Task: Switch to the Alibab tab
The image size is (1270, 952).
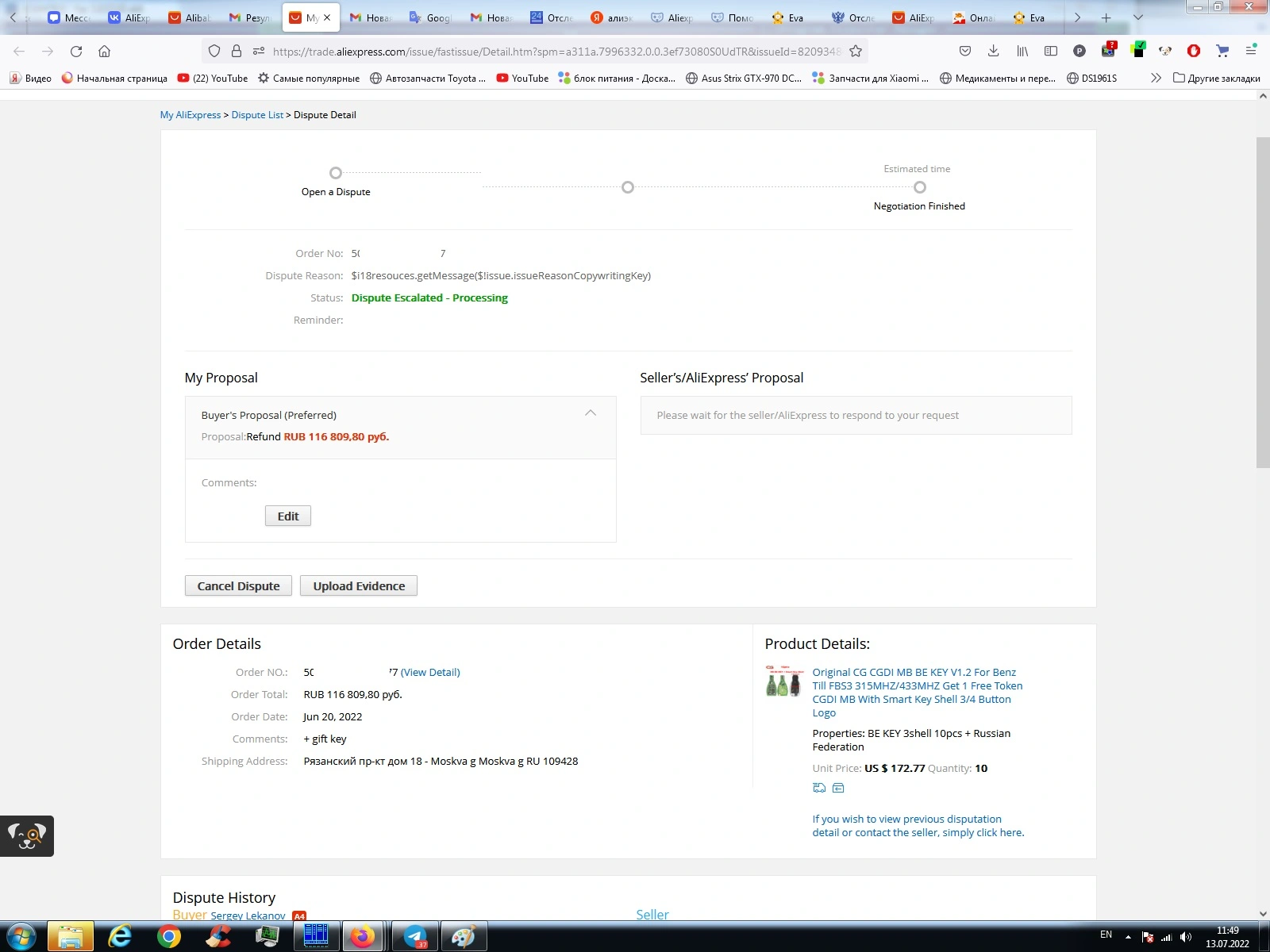Action: tap(190, 17)
